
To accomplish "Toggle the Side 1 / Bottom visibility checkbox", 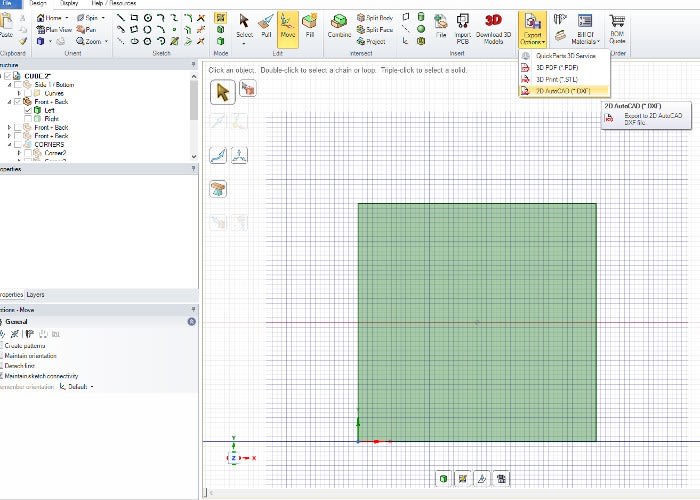I will (18, 84).
